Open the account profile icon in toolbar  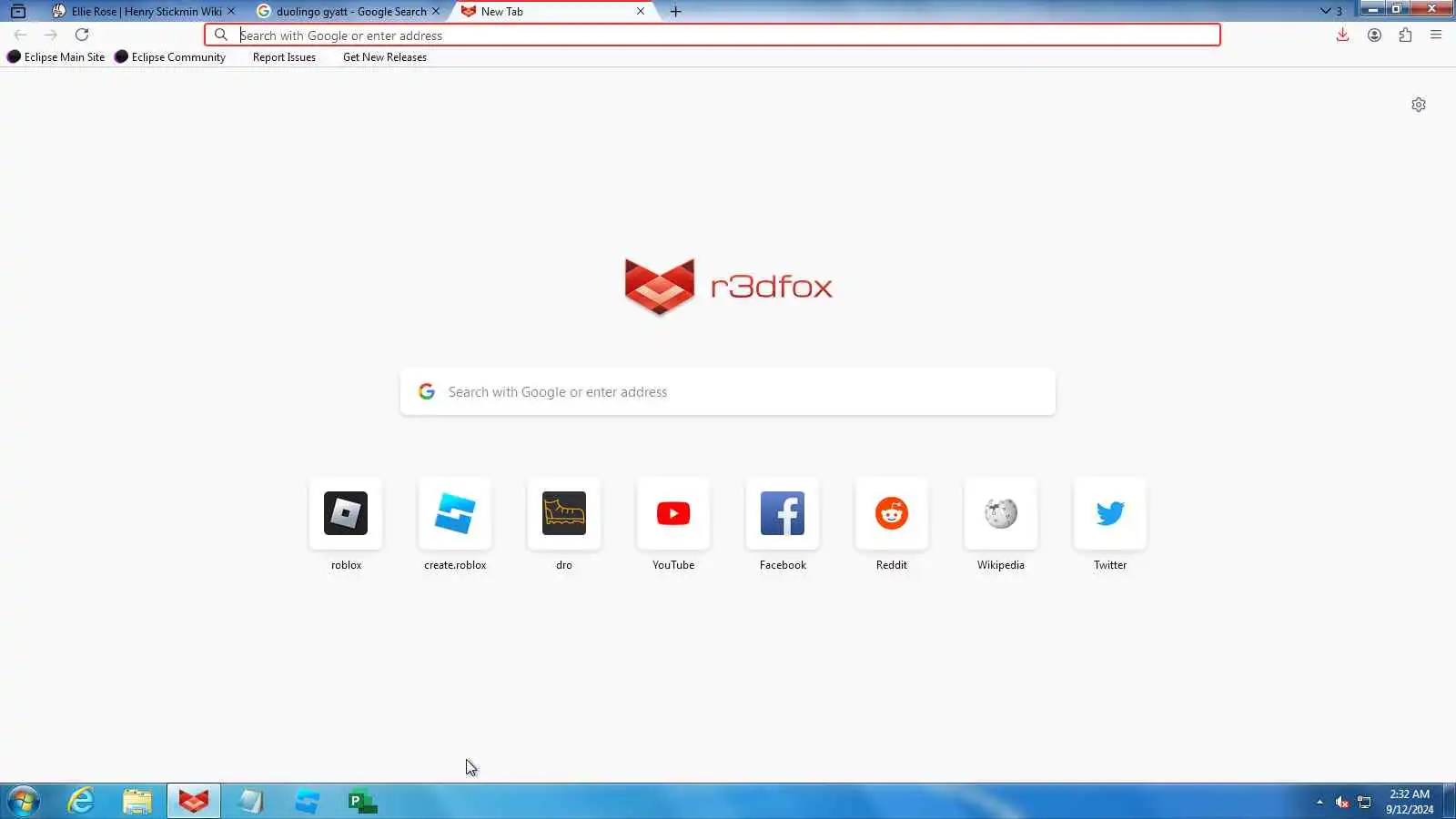(1374, 35)
